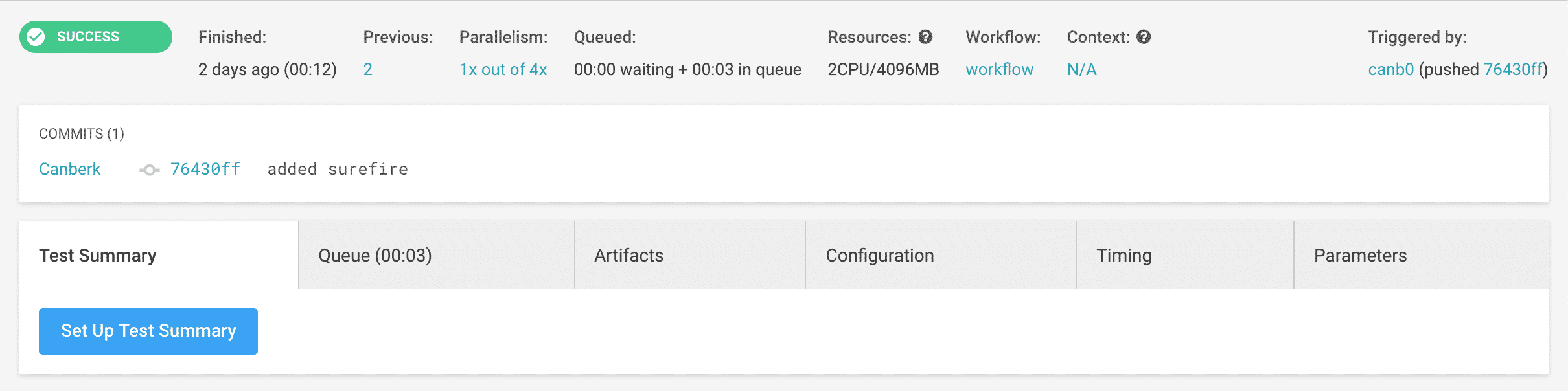
Task: Open the Queue (00:03) tab
Action: (376, 255)
